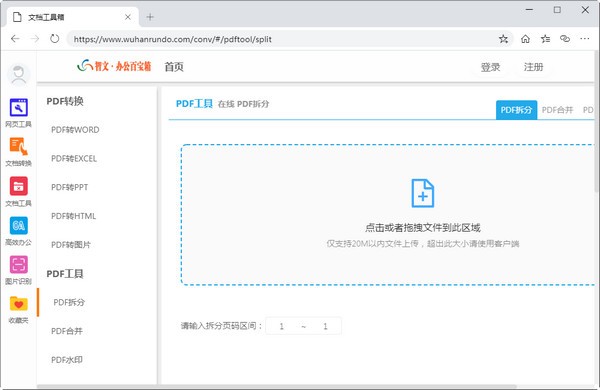Select PDF拆分 in left menu

[x=69, y=302]
